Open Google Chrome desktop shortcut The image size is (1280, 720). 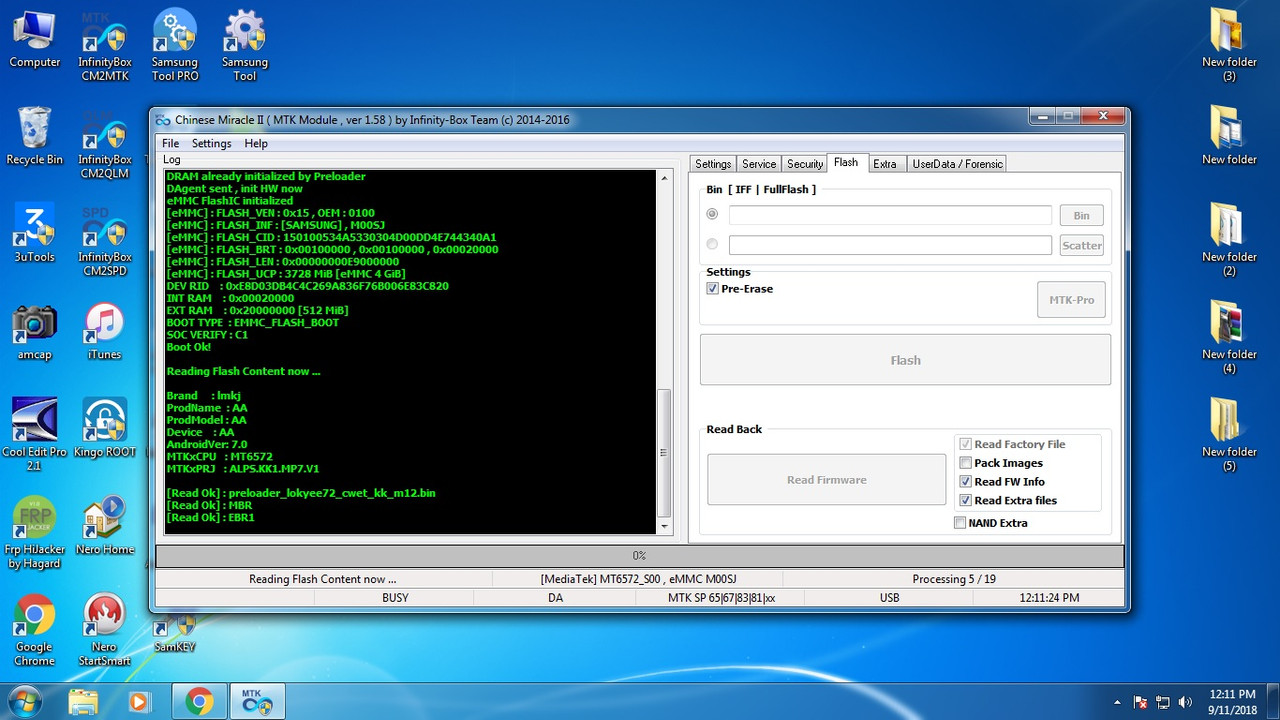point(34,631)
